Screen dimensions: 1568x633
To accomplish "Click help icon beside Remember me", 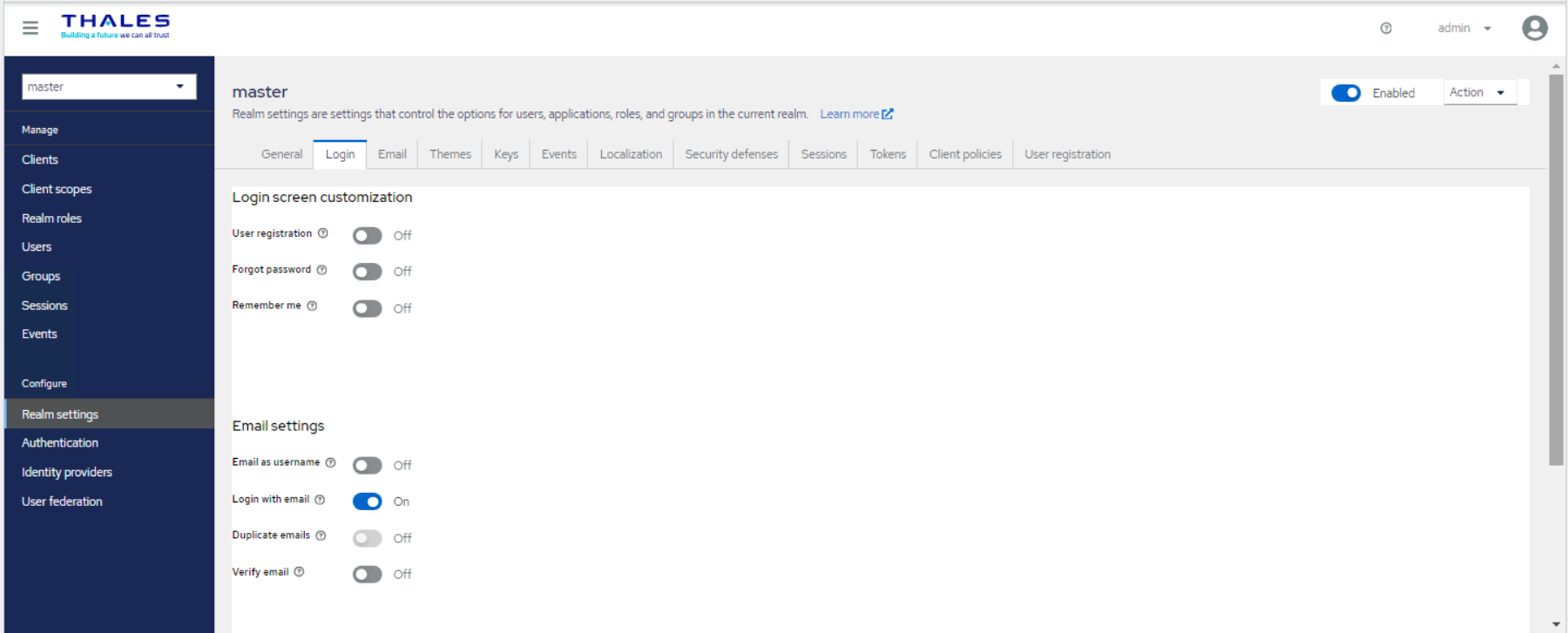I will (312, 306).
